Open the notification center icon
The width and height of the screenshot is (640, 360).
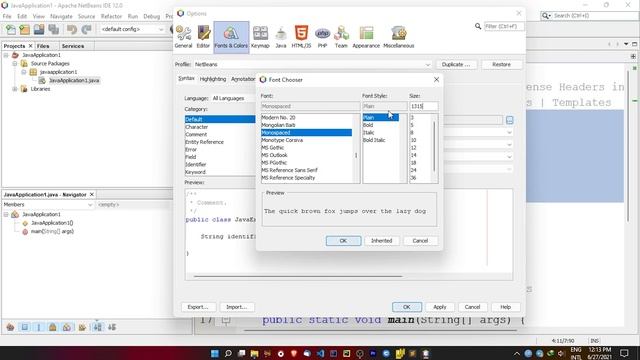click(624, 353)
